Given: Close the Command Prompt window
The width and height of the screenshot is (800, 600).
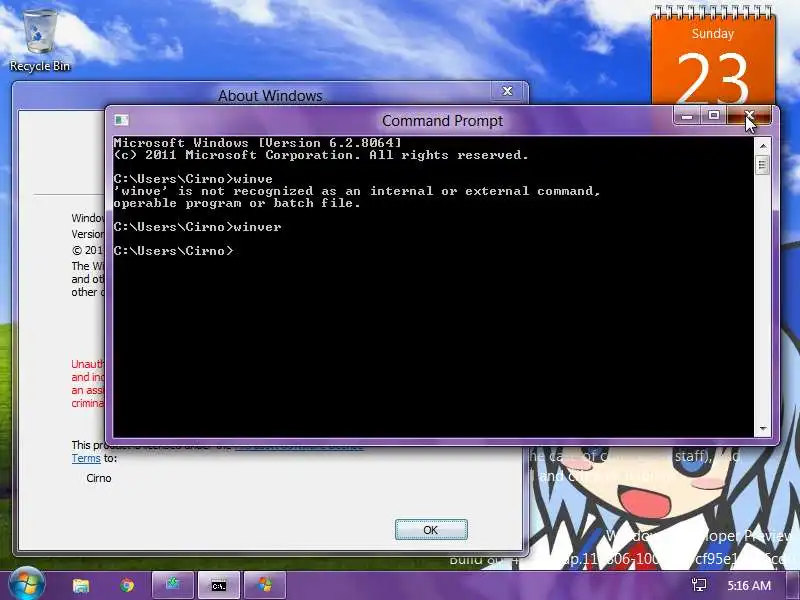Looking at the screenshot, I should 749,116.
